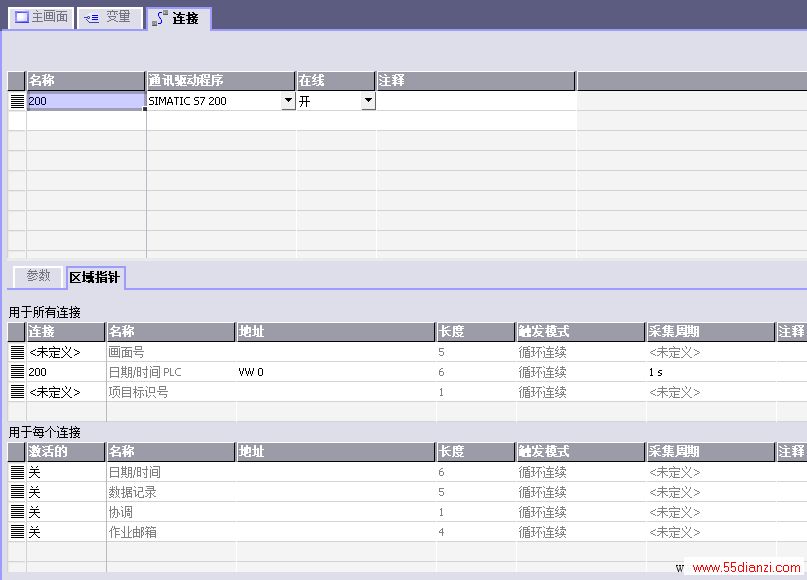The width and height of the screenshot is (807, 580).
Task: Edit the connection name field 200
Action: click(86, 101)
